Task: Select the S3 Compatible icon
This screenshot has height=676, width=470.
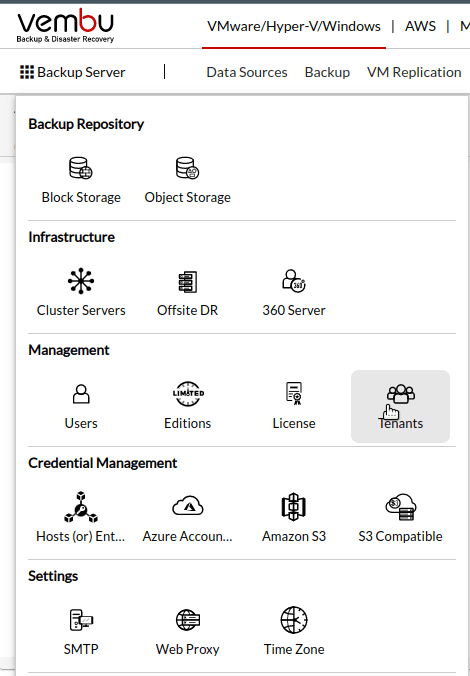Action: (x=401, y=507)
